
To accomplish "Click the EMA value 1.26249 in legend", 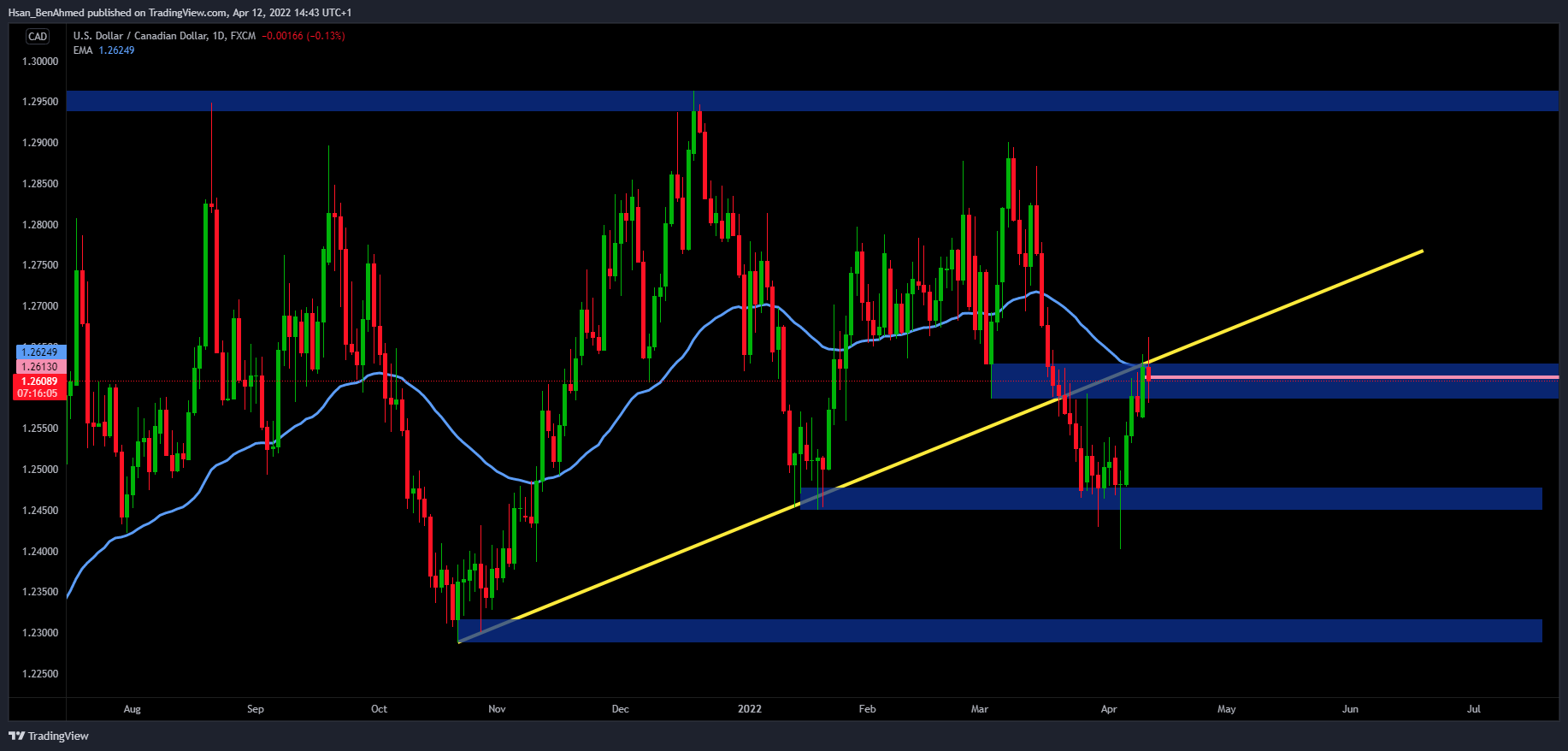I will pyautogui.click(x=116, y=50).
